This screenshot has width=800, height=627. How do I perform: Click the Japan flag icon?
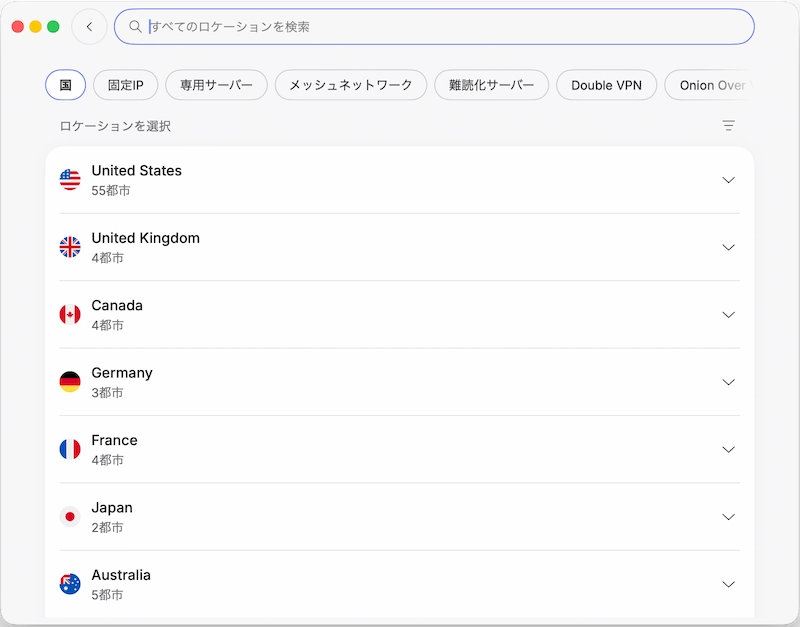(70, 516)
